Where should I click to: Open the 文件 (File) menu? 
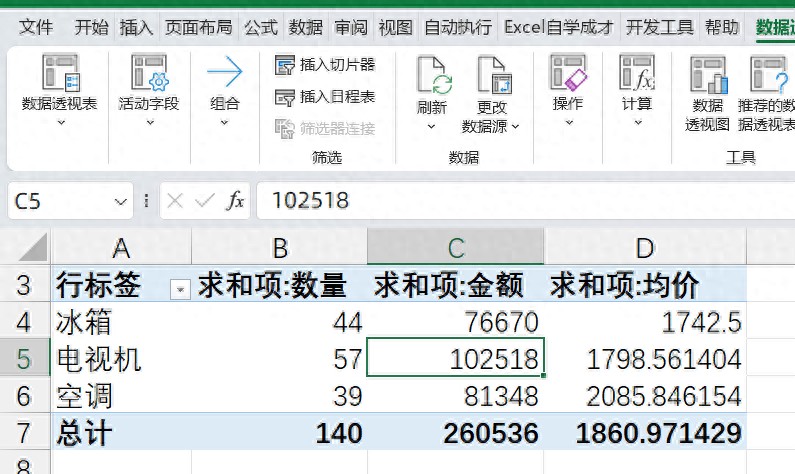coord(37,27)
